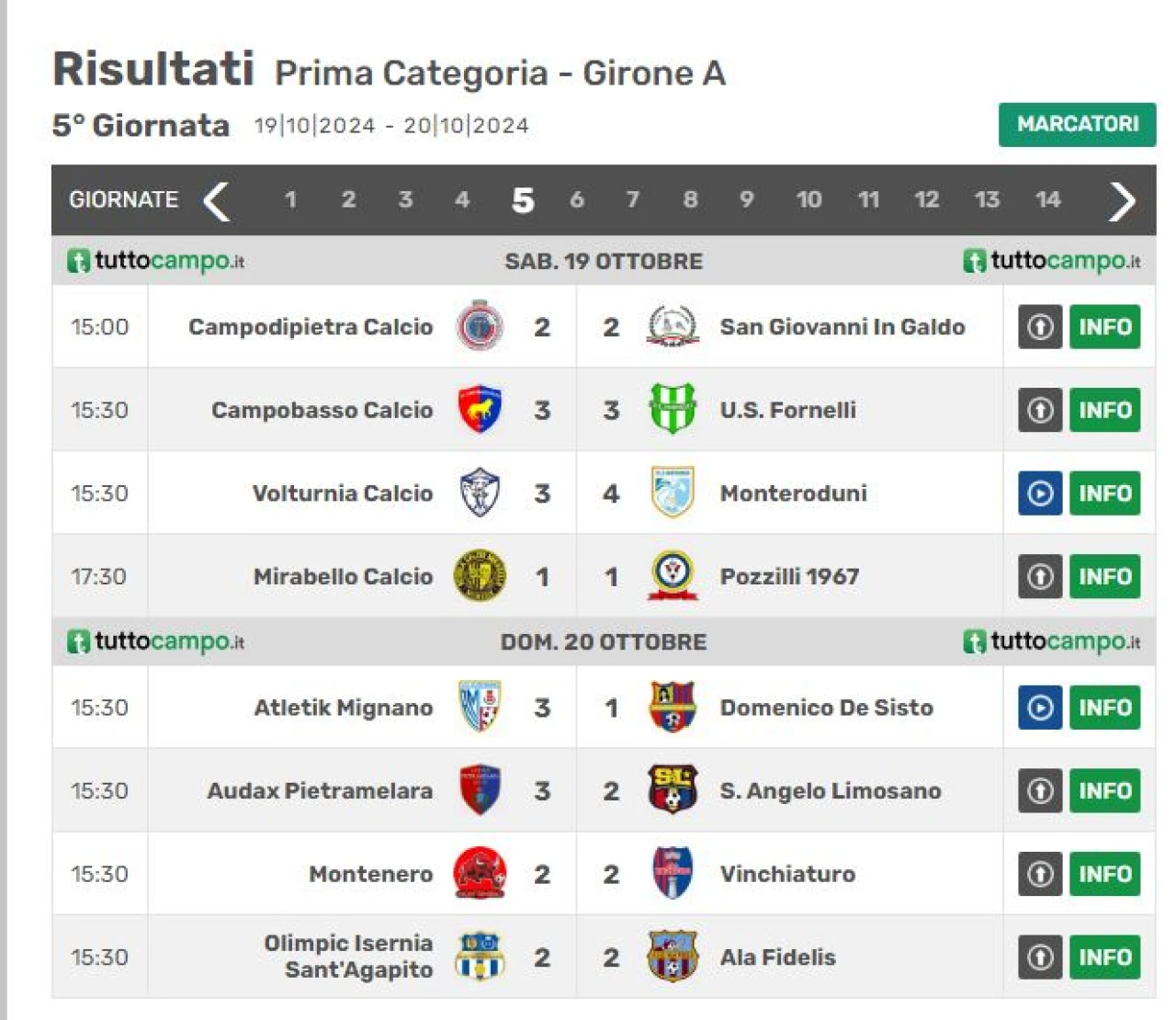This screenshot has width=1176, height=1020.
Task: Go to previous giornate with left chevron
Action: coord(217,201)
